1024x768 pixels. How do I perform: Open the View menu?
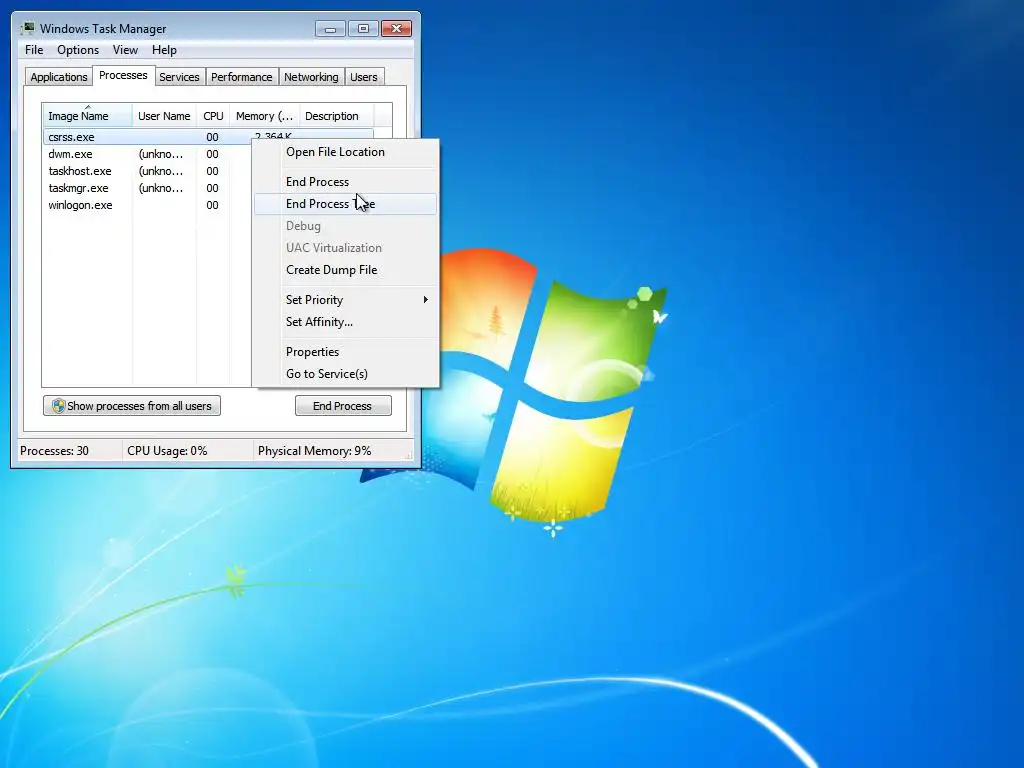coord(125,50)
